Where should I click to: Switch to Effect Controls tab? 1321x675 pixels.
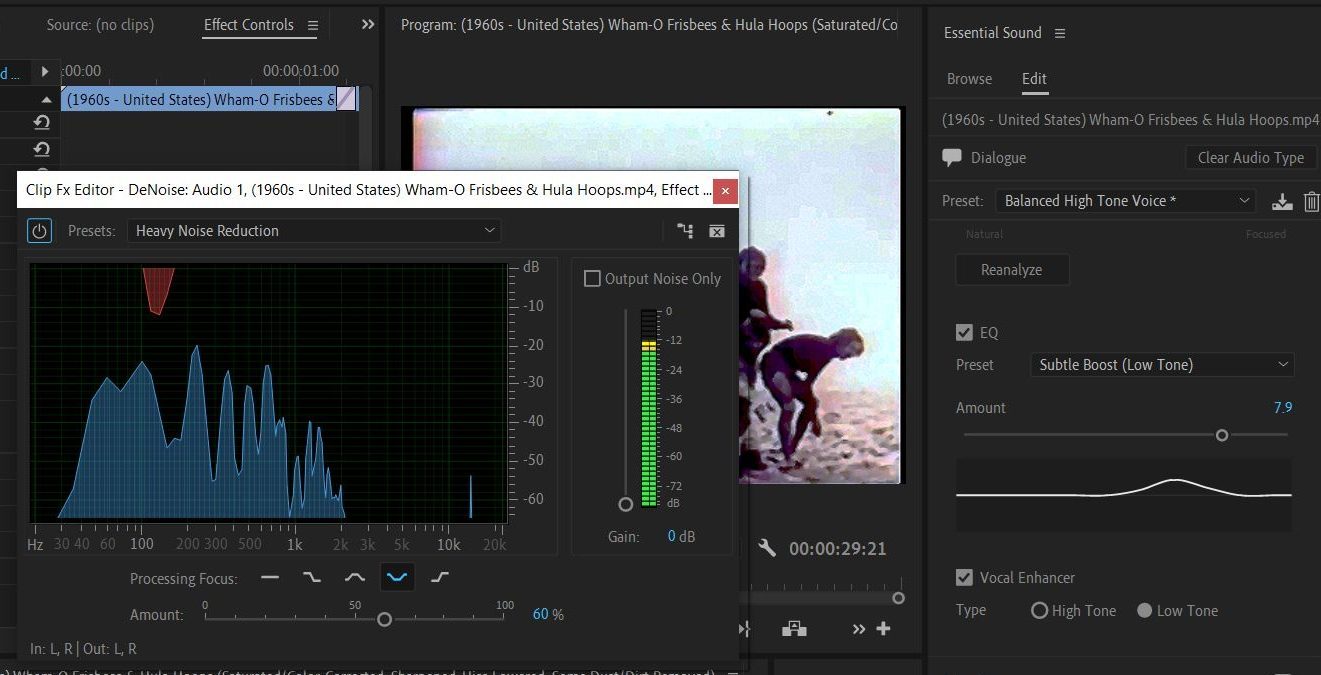point(249,25)
